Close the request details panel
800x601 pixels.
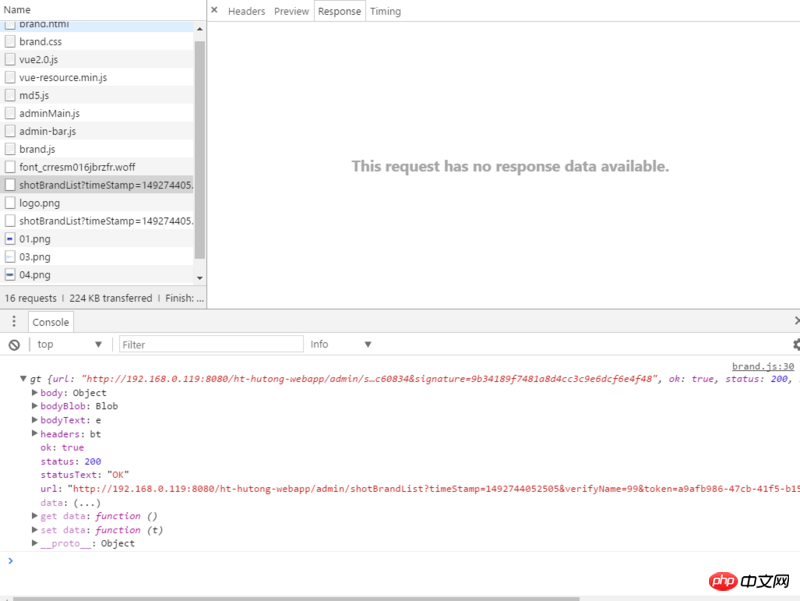coord(214,10)
